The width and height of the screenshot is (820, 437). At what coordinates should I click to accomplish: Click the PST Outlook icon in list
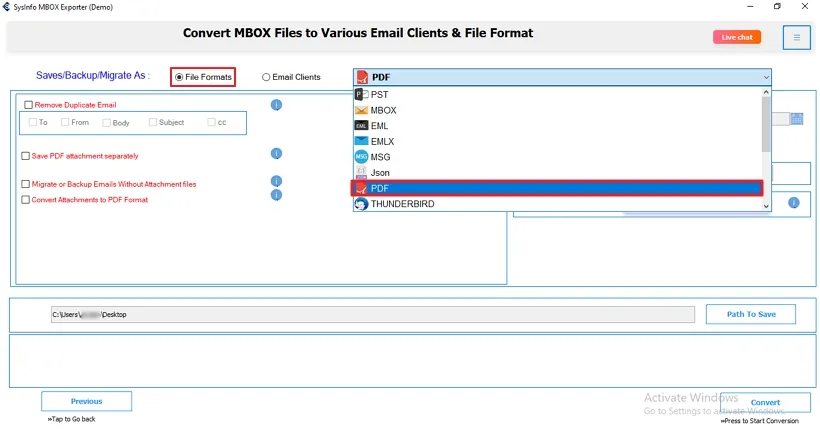point(361,94)
